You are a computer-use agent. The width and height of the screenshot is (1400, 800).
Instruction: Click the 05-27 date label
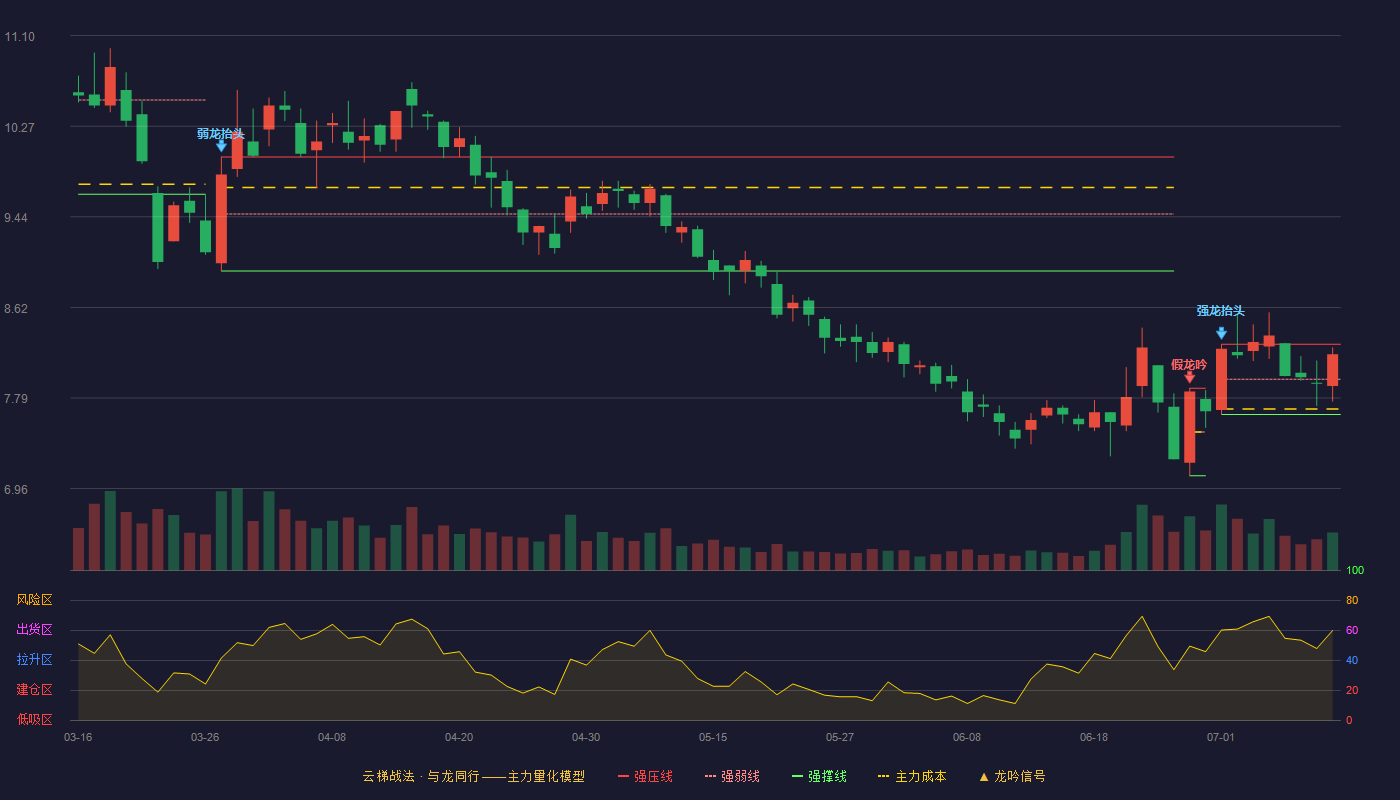(x=840, y=737)
